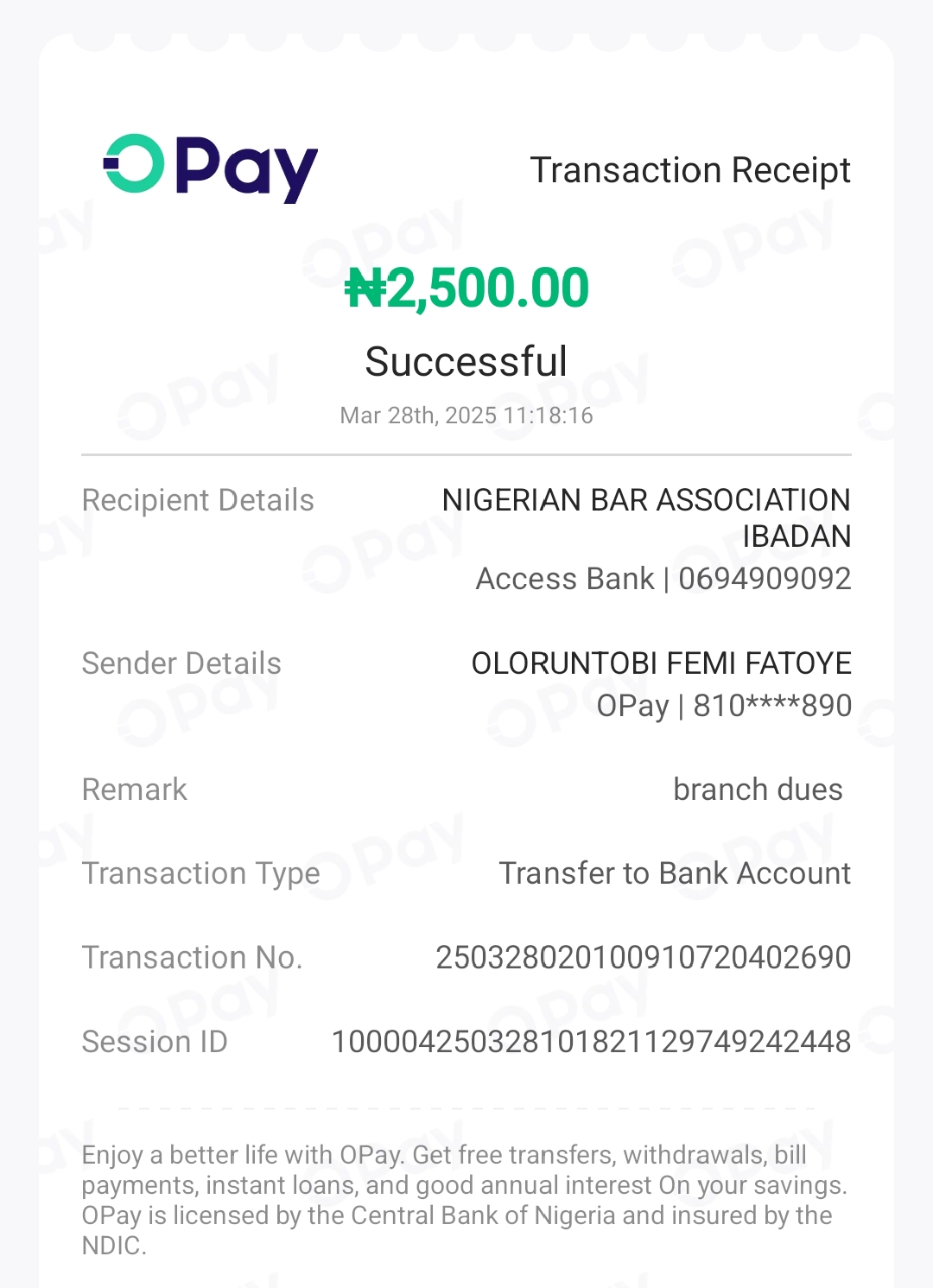Select the Transaction Receipt title
933x1288 pixels.
(x=690, y=170)
